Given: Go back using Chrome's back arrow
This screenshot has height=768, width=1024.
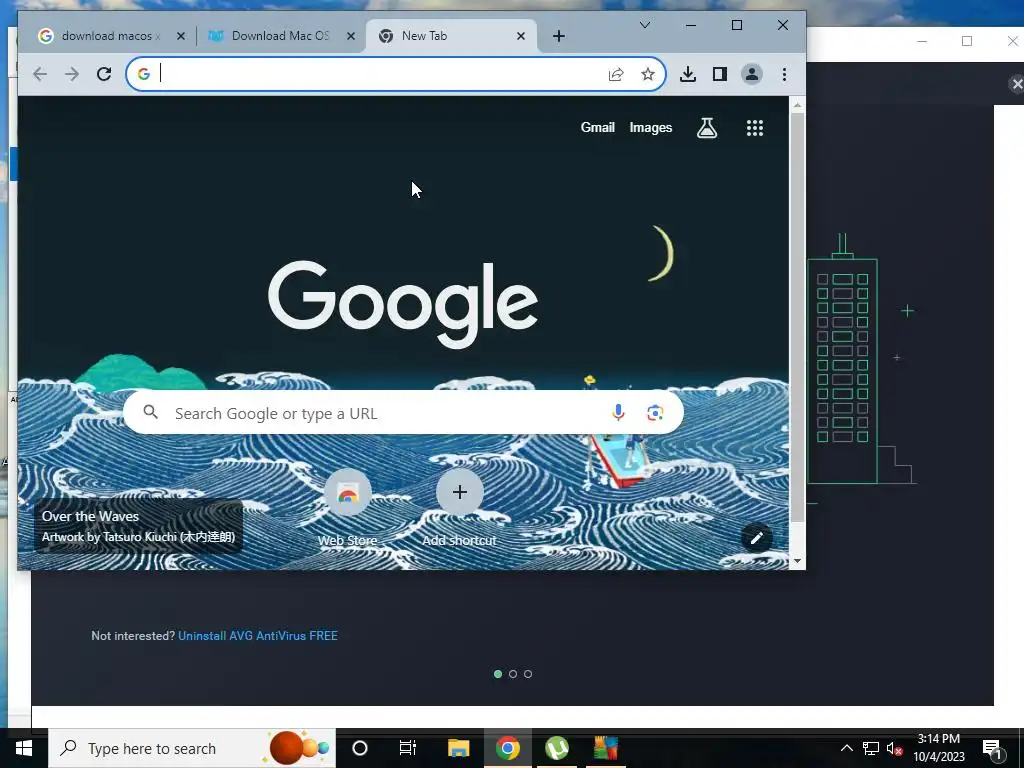Looking at the screenshot, I should click(40, 74).
